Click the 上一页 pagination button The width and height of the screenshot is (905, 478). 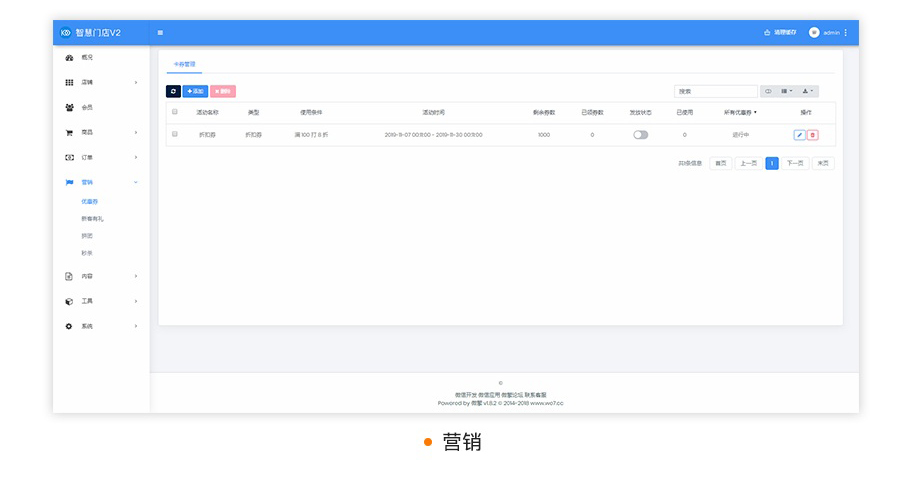(x=749, y=163)
